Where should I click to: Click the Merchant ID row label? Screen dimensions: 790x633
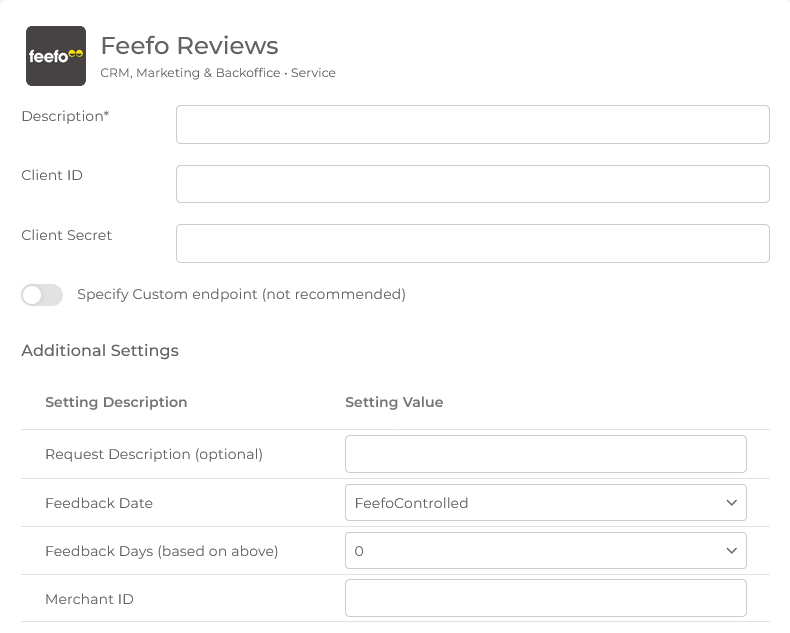(89, 599)
